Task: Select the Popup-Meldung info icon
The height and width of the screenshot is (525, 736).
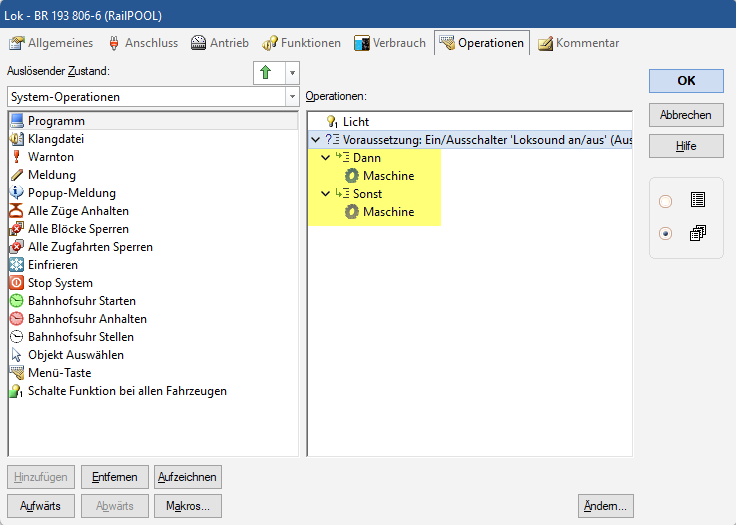Action: tap(17, 193)
